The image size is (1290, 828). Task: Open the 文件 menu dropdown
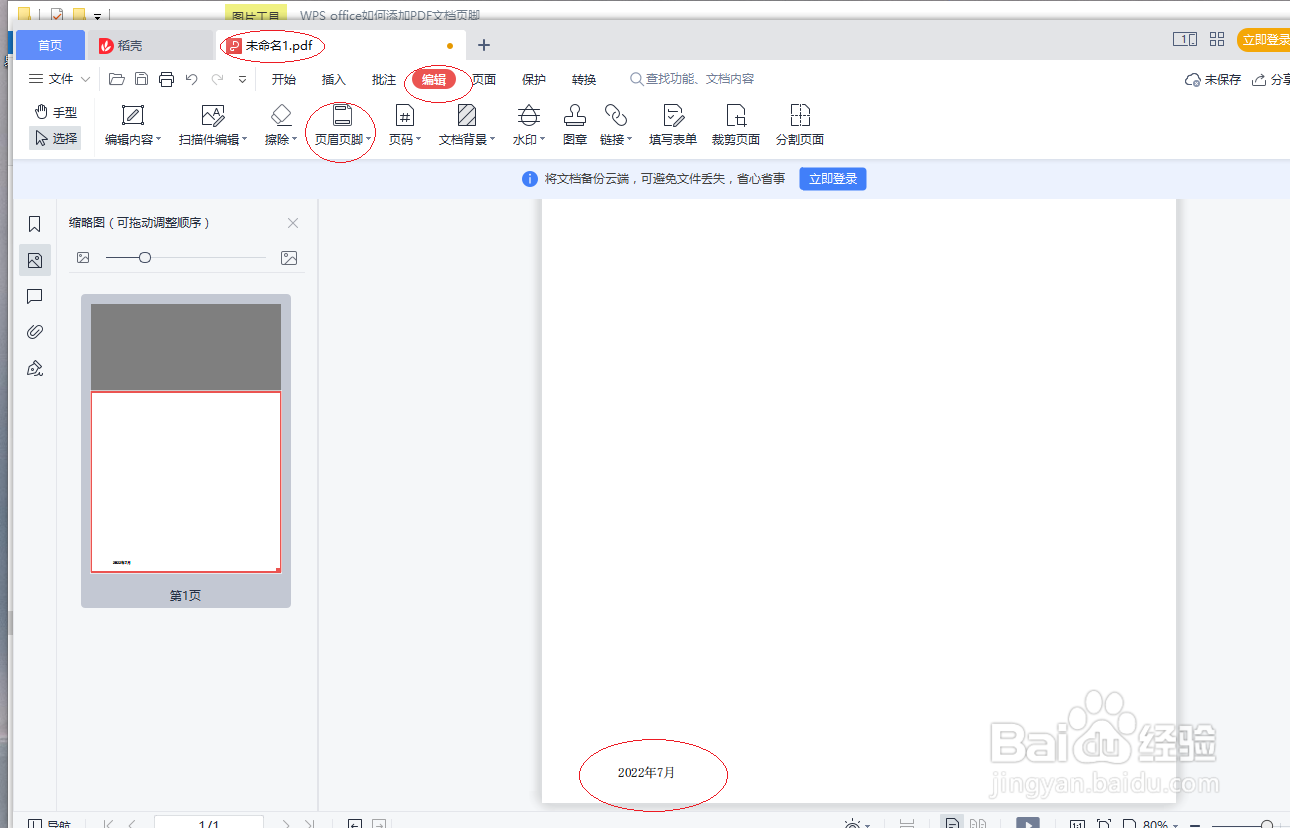[60, 79]
